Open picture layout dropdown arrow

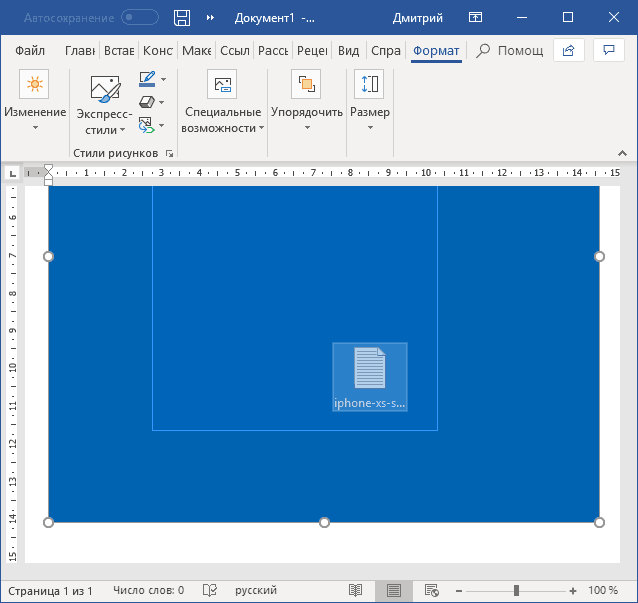162,125
